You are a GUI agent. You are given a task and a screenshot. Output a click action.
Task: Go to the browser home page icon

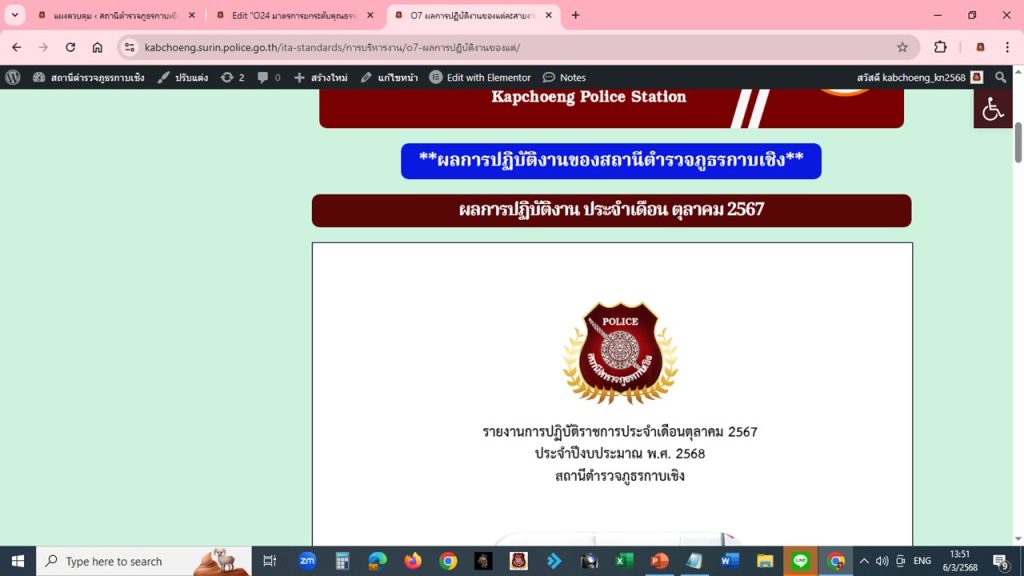click(x=97, y=47)
